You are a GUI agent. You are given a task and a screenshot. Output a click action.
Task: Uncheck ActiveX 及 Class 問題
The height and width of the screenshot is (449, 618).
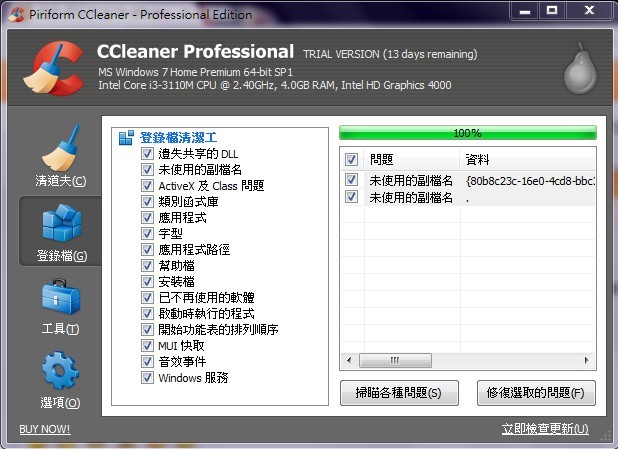point(147,185)
